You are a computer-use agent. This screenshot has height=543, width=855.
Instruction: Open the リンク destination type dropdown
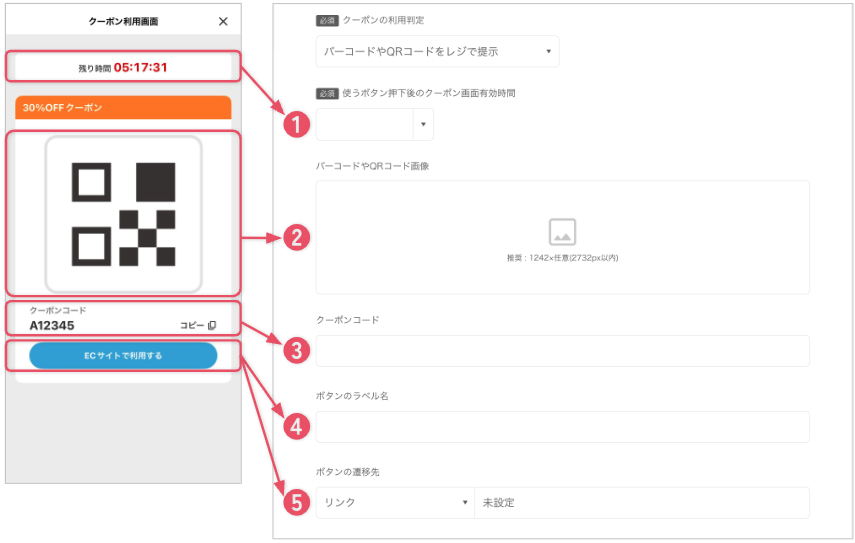[x=395, y=502]
